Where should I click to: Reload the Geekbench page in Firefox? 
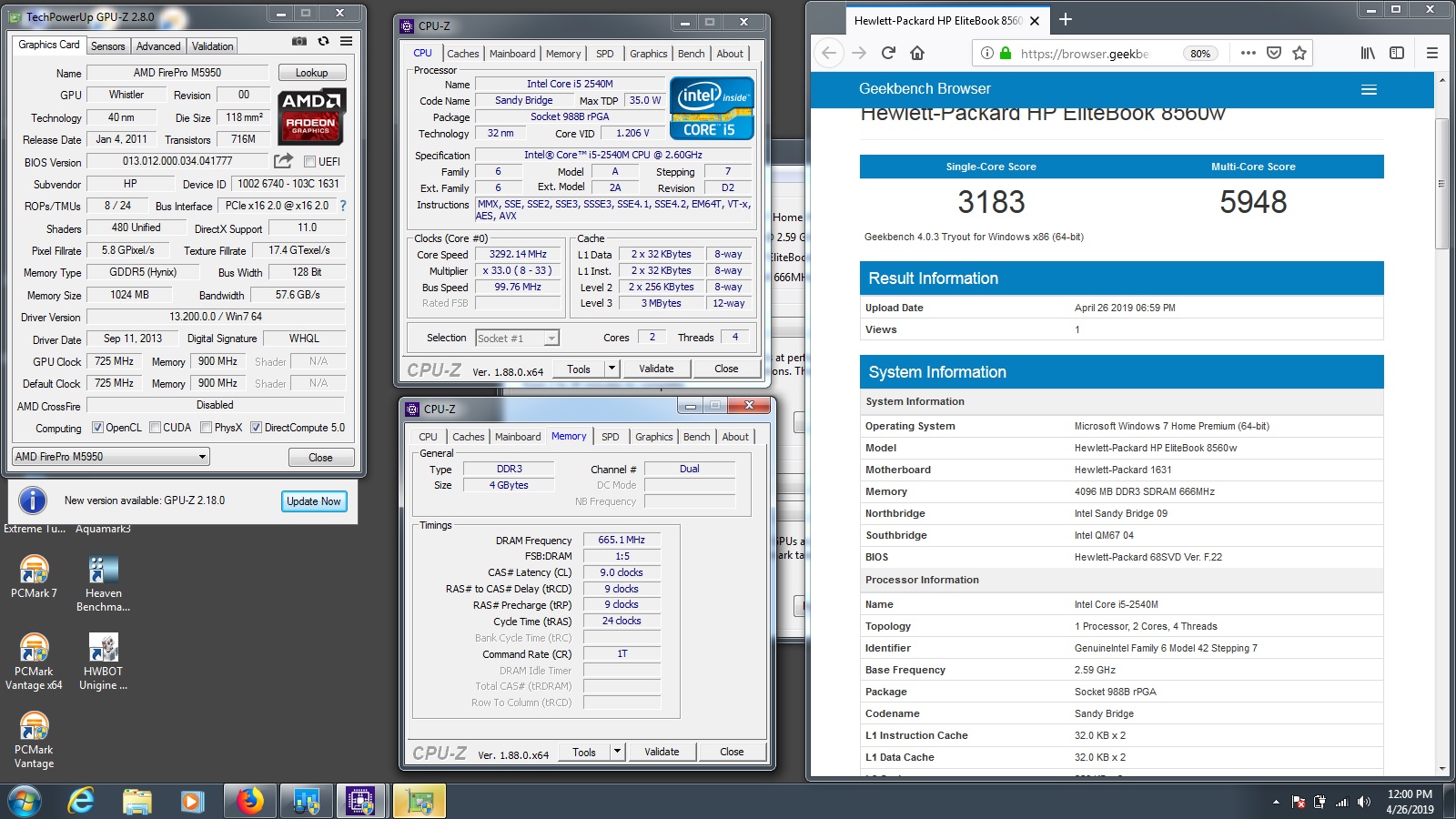point(888,53)
